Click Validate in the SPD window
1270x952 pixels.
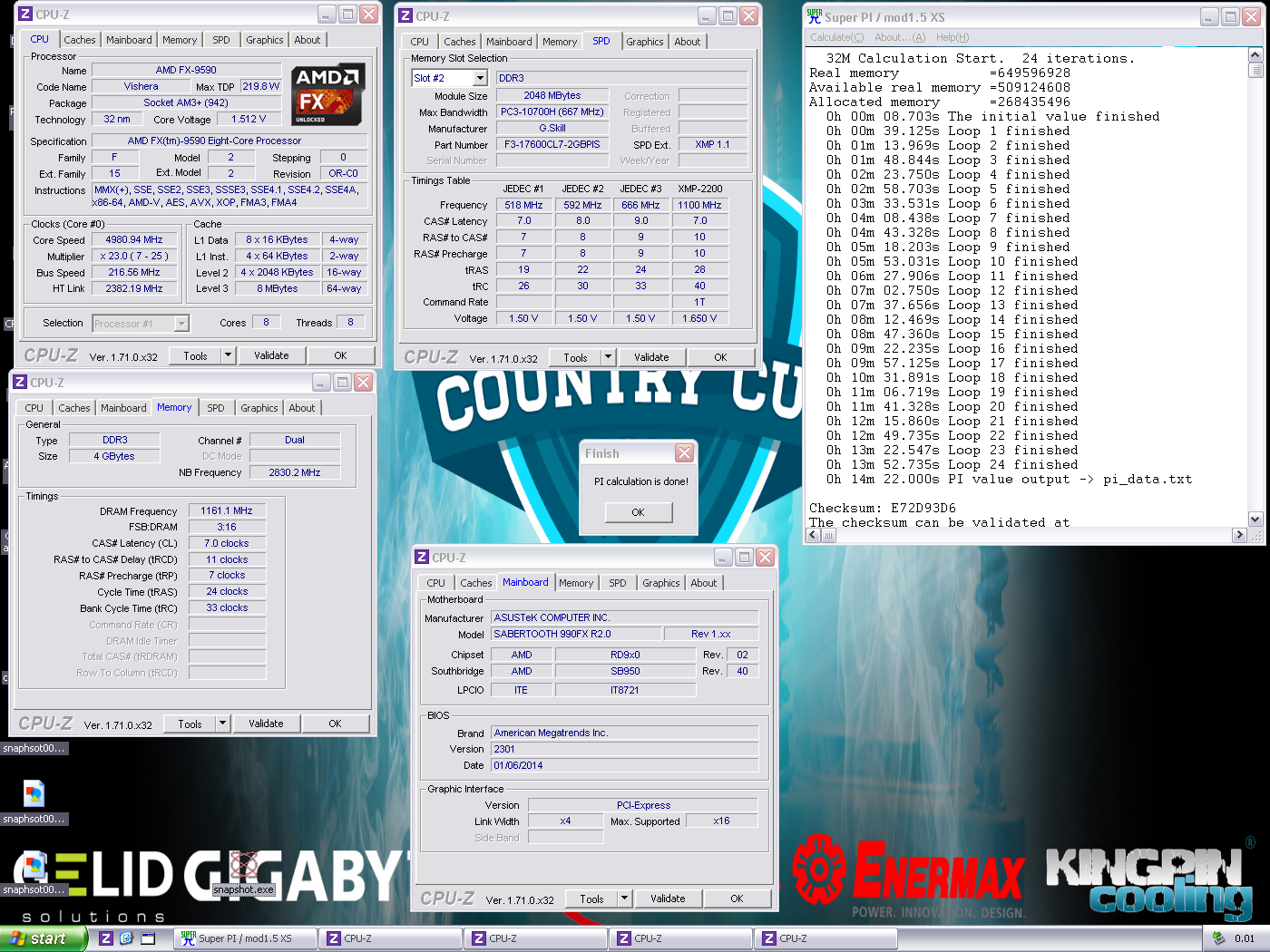pos(651,357)
